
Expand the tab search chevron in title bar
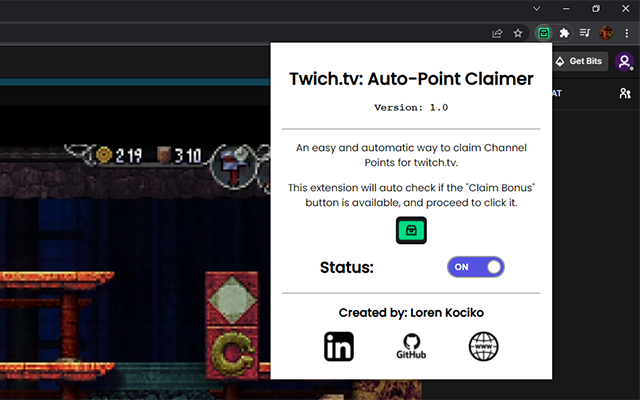pos(537,8)
